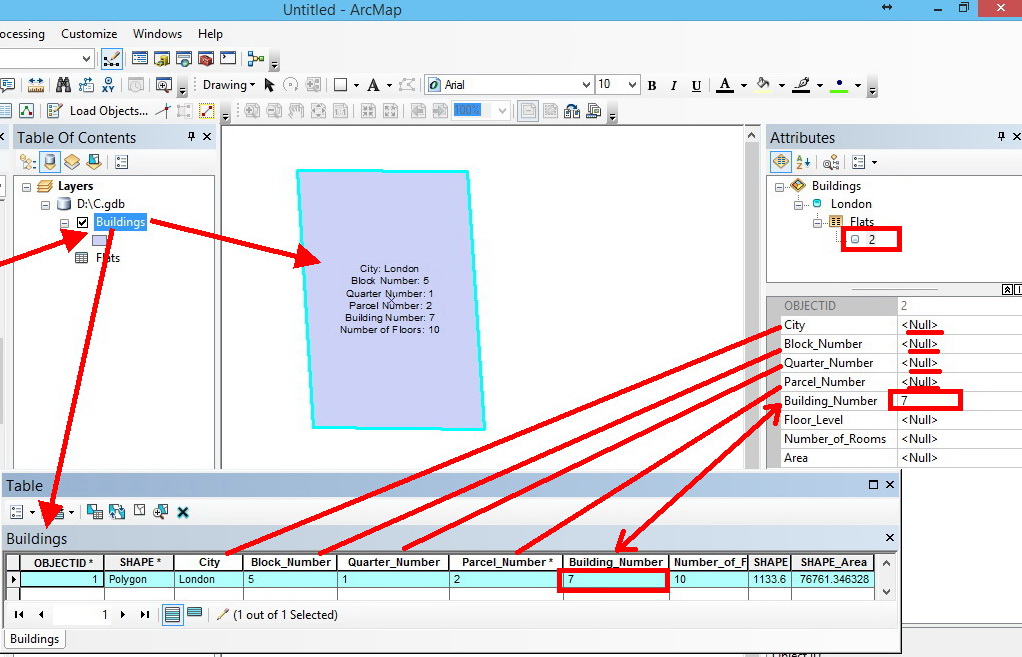Click Delete Selected X icon in table
The image size is (1022, 657).
click(183, 512)
